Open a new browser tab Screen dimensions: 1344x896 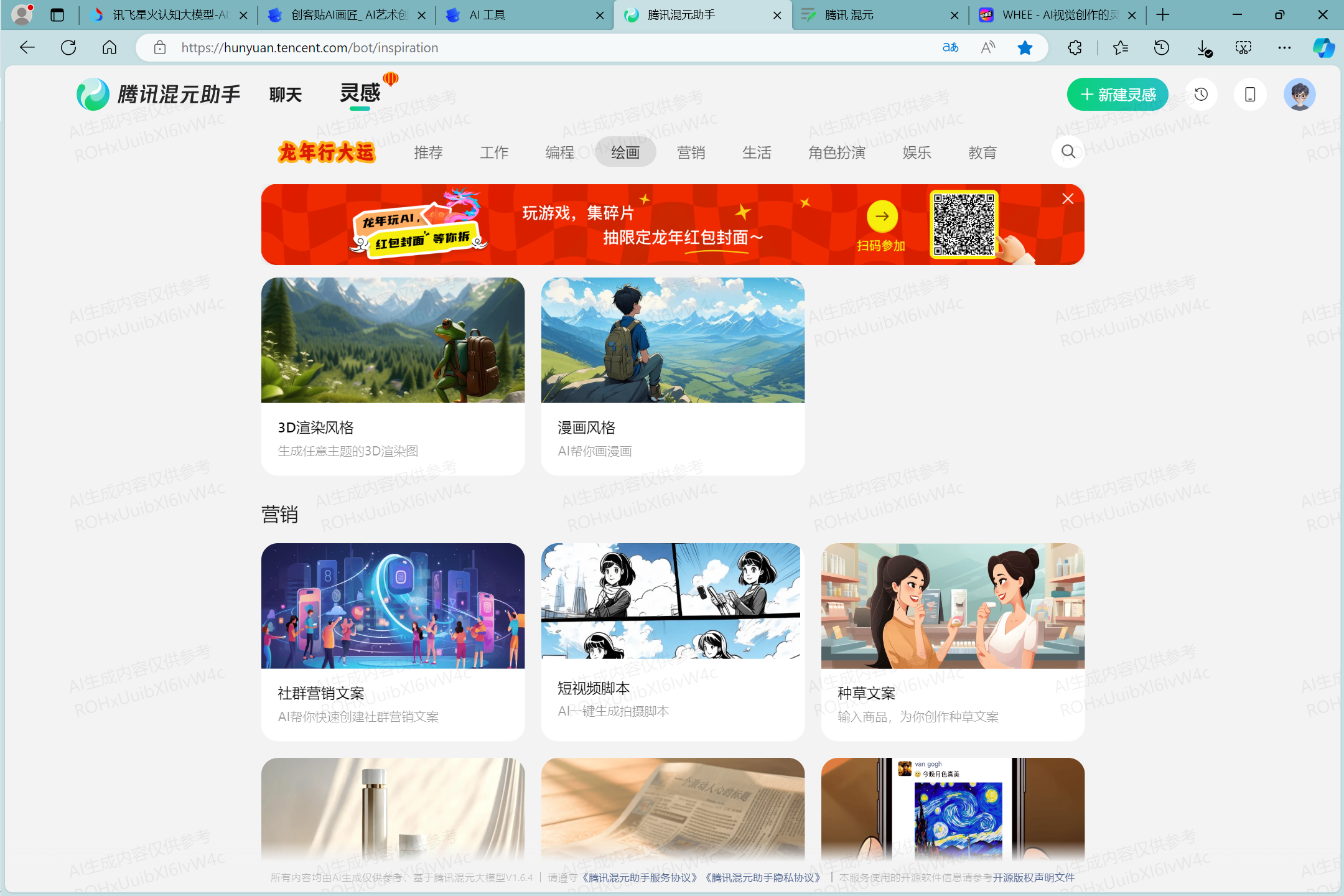pyautogui.click(x=1163, y=15)
